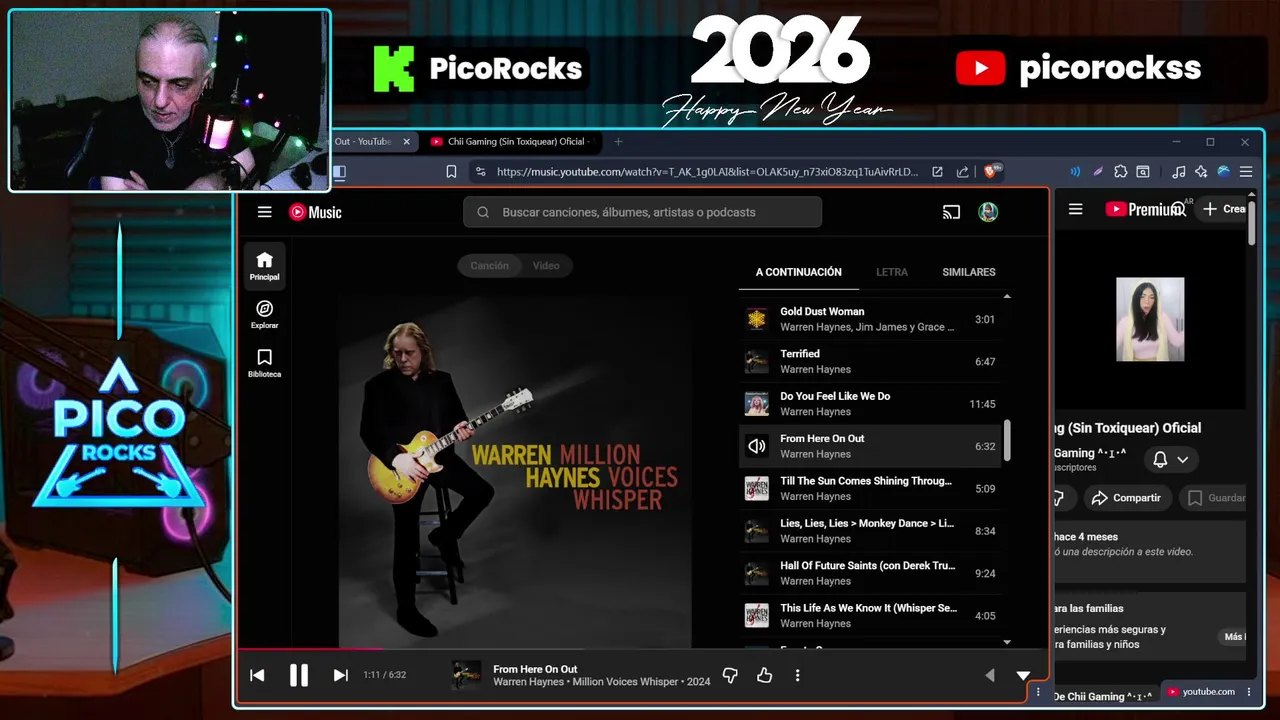
Task: Click Compartir in the YouTube panel
Action: click(1126, 498)
